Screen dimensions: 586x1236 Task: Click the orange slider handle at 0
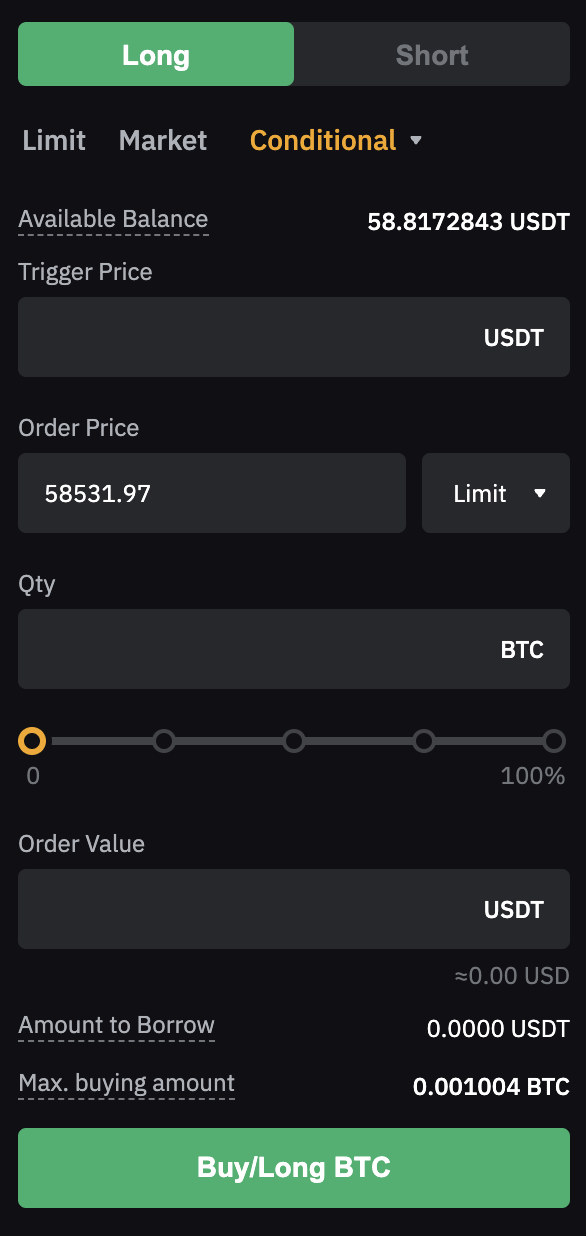tap(32, 741)
